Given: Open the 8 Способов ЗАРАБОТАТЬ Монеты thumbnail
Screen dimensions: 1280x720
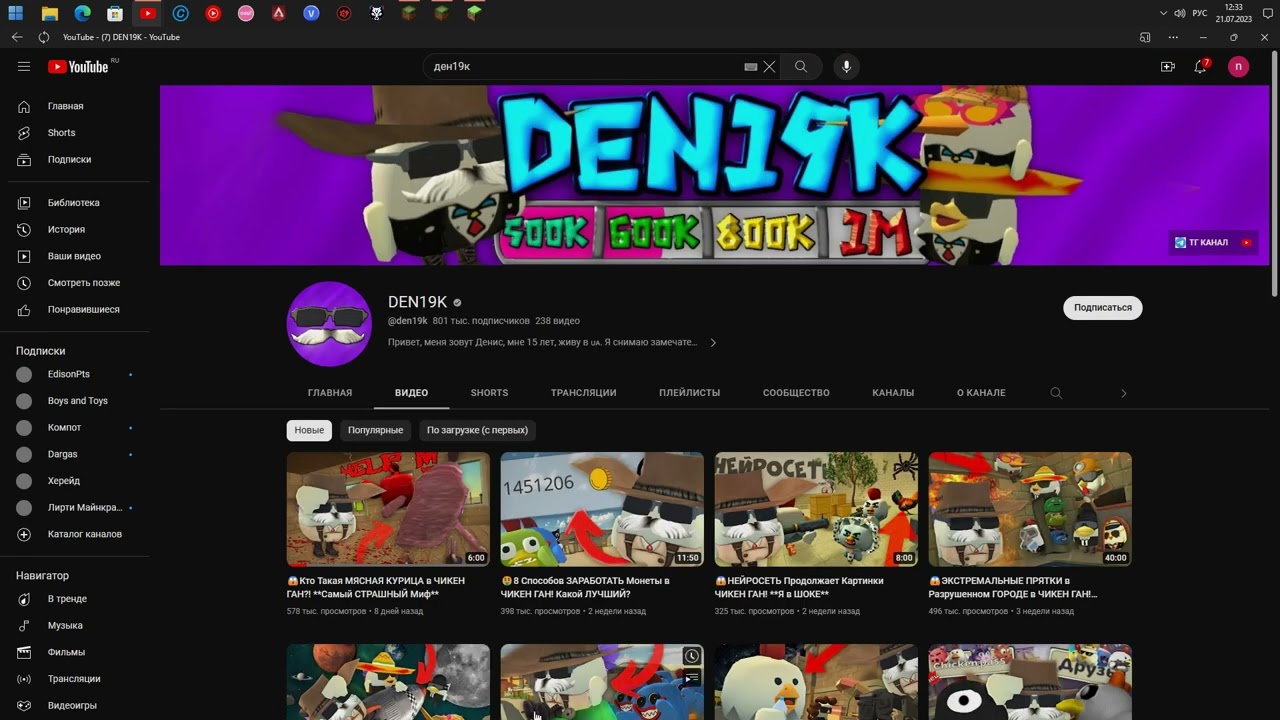Looking at the screenshot, I should [602, 509].
